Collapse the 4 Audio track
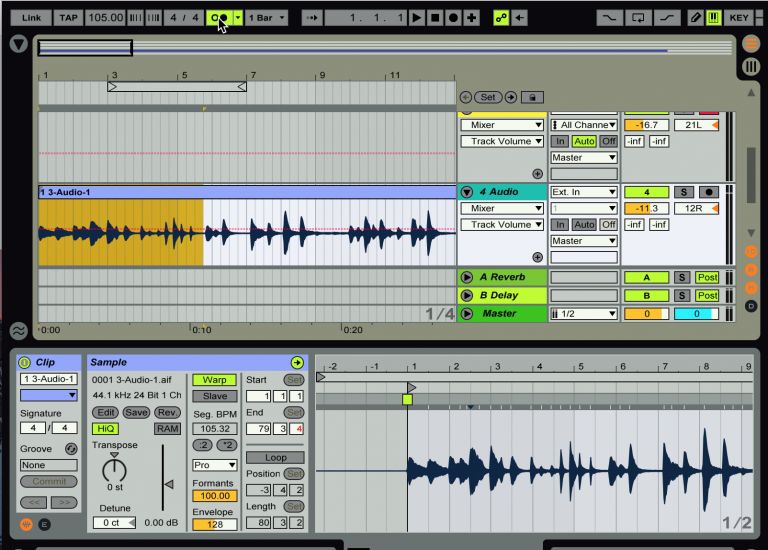 pyautogui.click(x=467, y=192)
